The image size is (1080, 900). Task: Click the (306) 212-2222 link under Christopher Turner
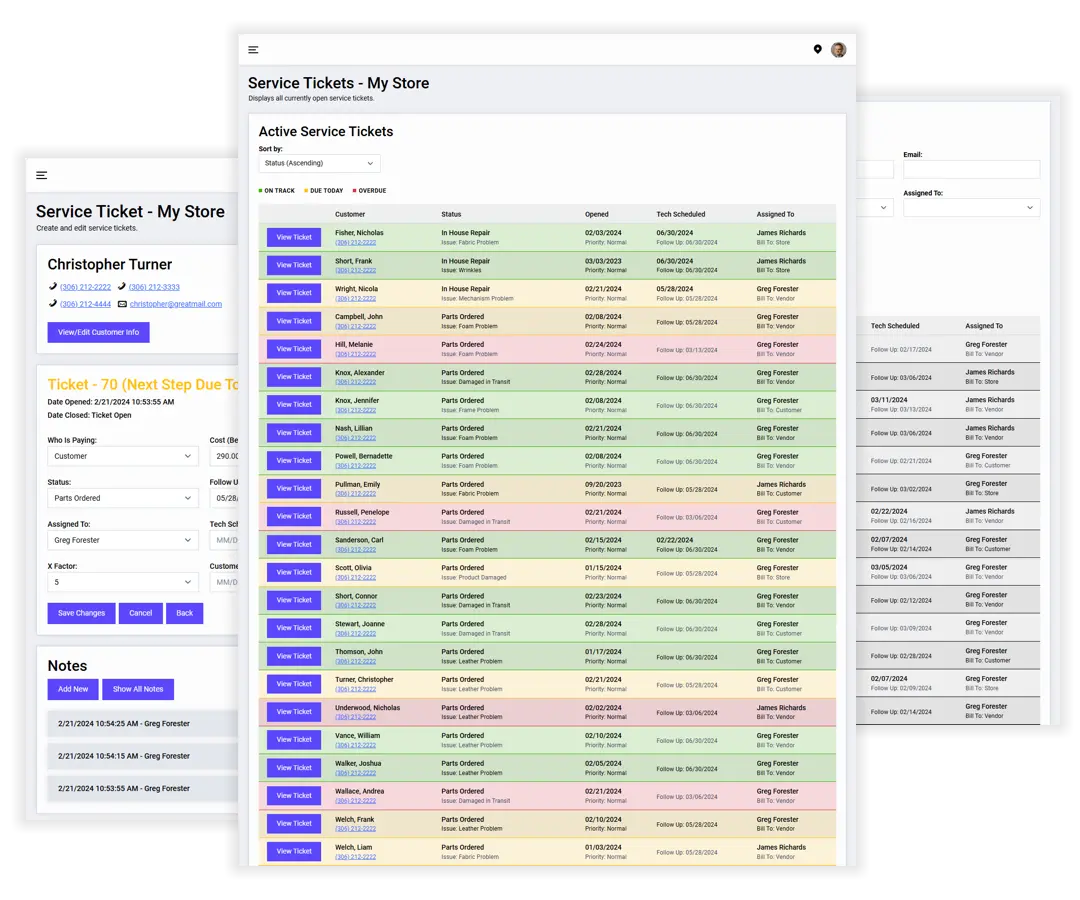click(85, 287)
